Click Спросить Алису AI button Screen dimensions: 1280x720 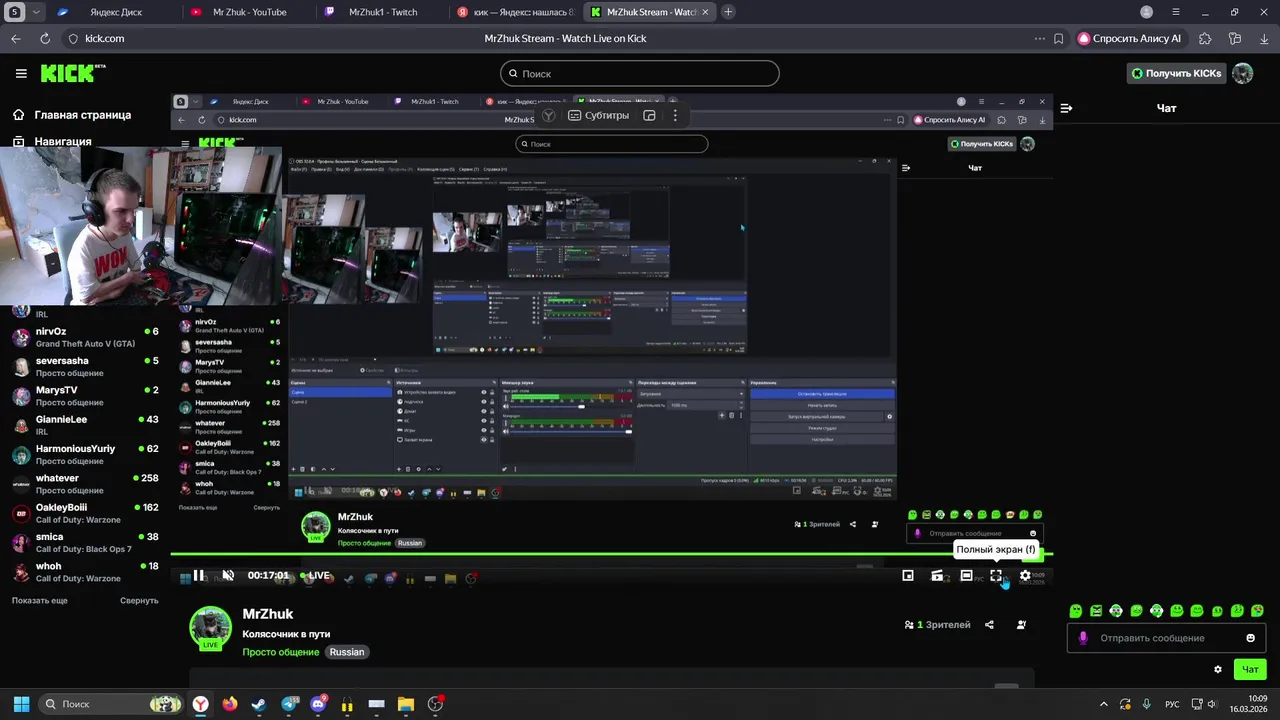(1130, 38)
